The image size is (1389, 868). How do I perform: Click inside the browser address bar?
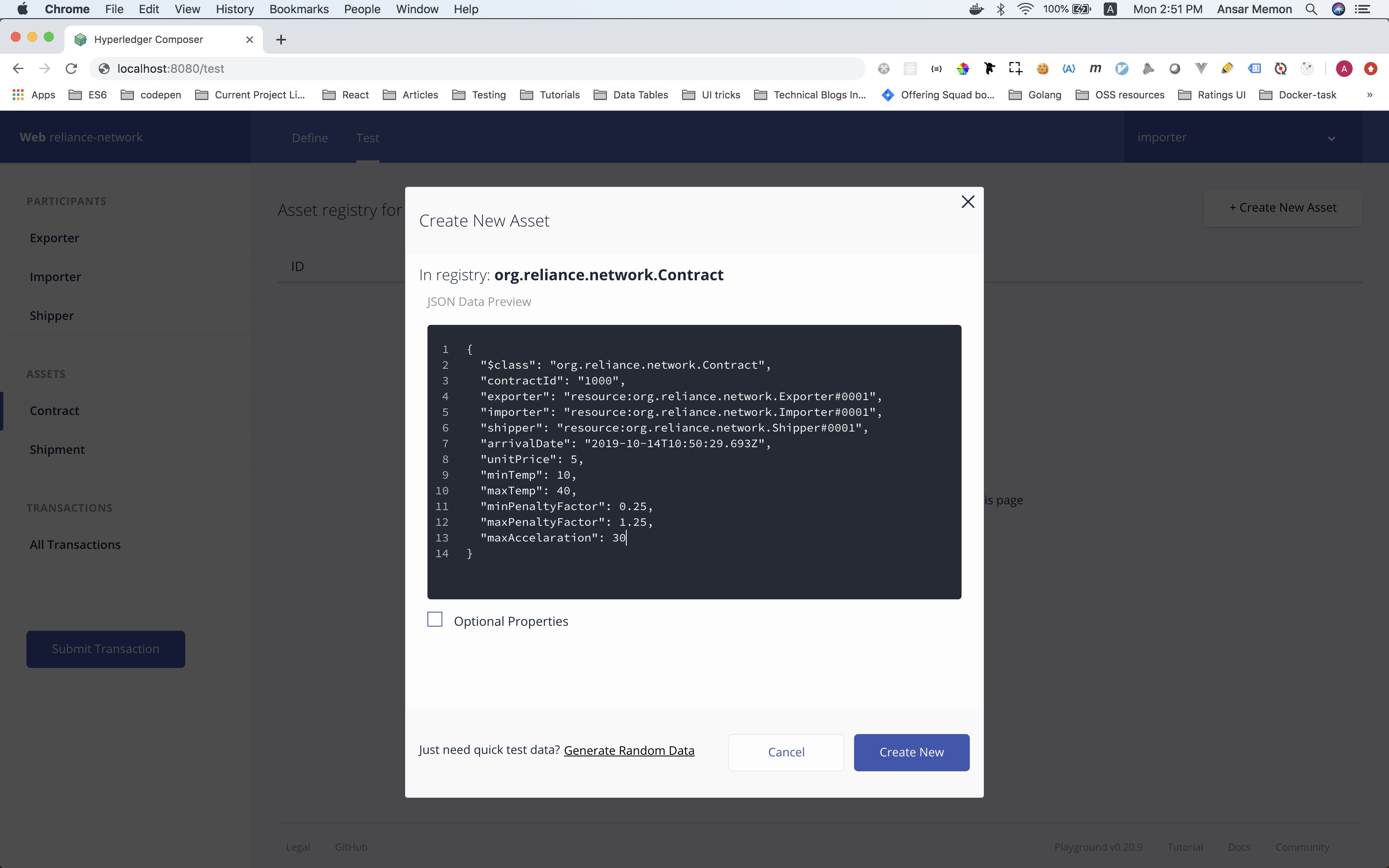402,68
